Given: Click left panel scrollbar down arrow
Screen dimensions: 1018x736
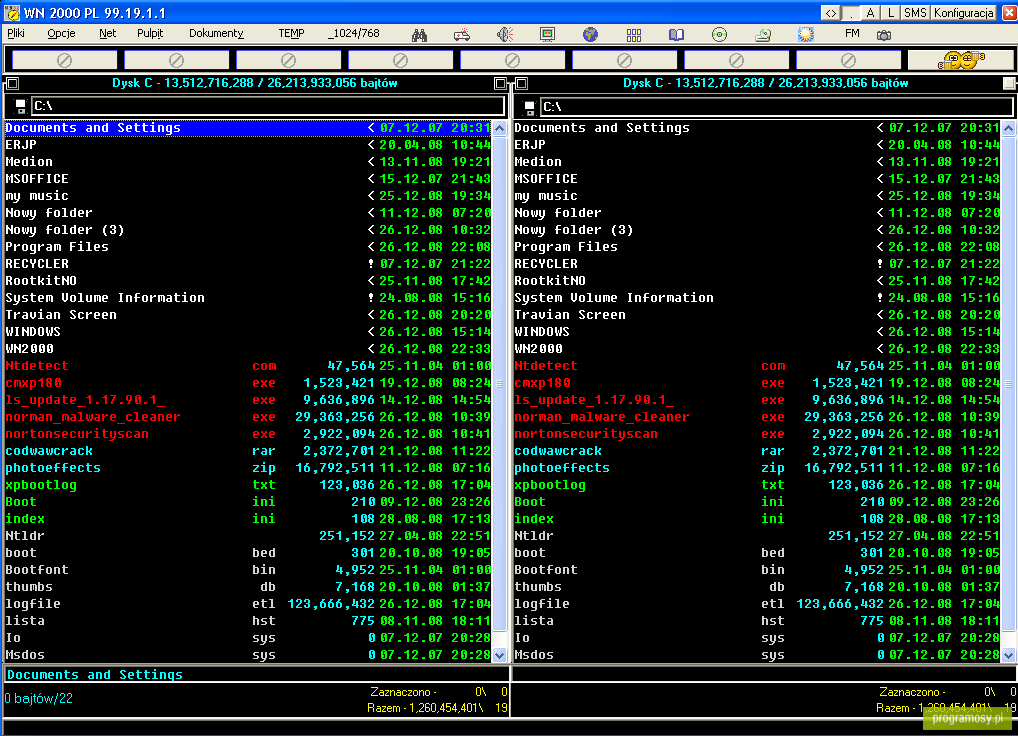Looking at the screenshot, I should coord(499,656).
